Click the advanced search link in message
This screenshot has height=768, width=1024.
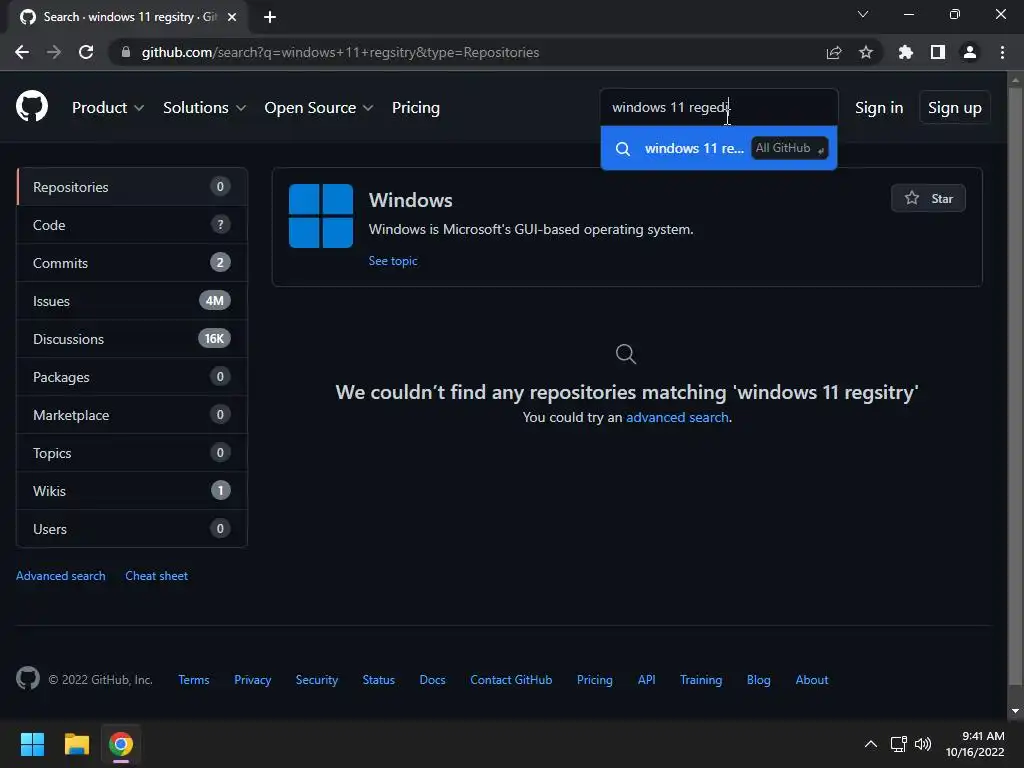pos(677,417)
